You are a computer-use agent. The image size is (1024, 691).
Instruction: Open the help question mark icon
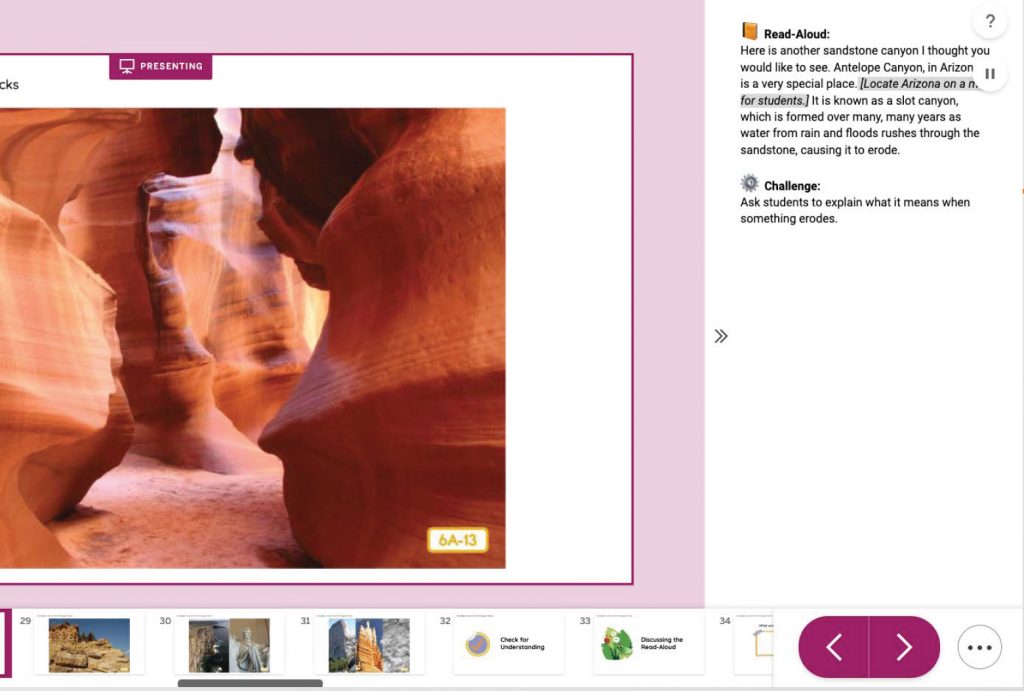[990, 20]
